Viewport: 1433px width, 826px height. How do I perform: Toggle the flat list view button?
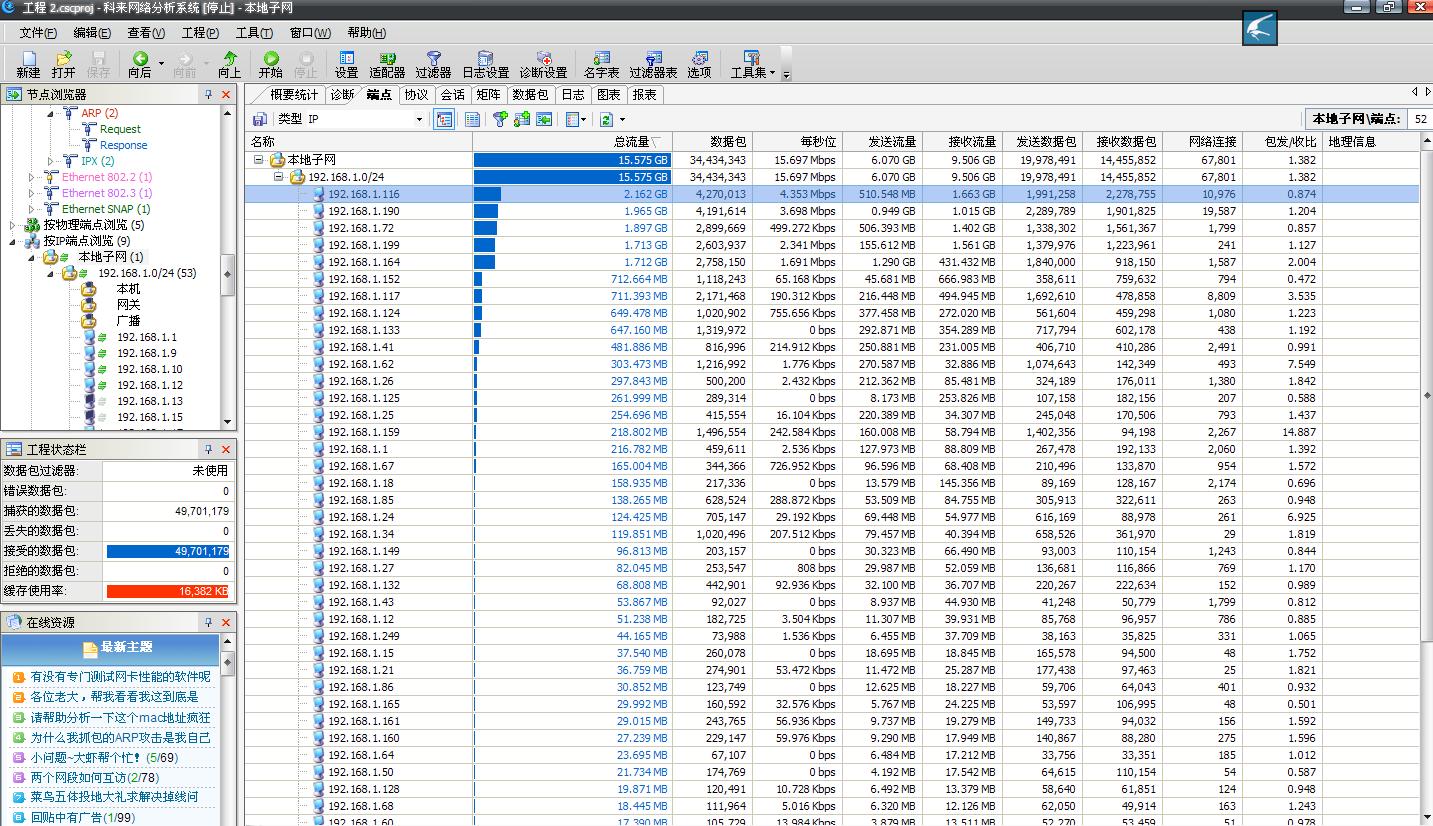(x=472, y=119)
